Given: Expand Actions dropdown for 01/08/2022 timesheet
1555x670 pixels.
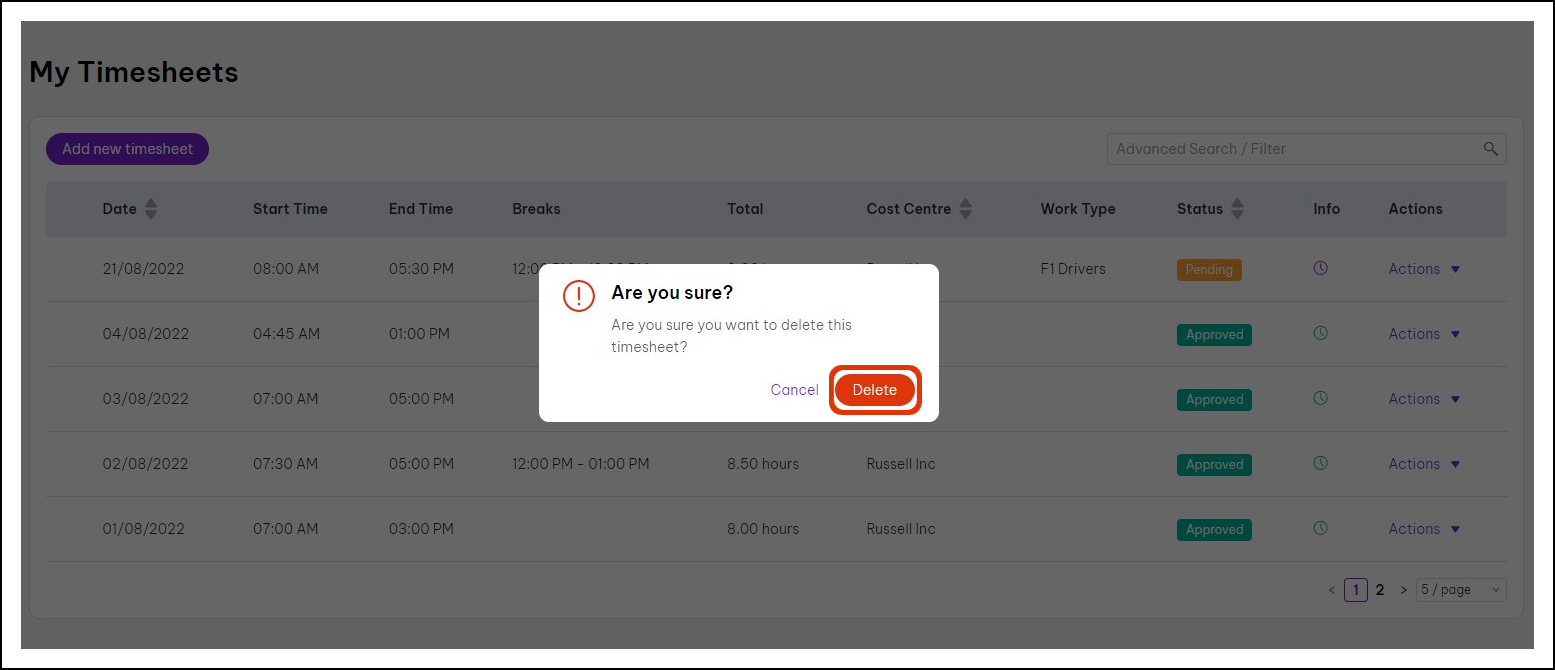Looking at the screenshot, I should click(1424, 529).
